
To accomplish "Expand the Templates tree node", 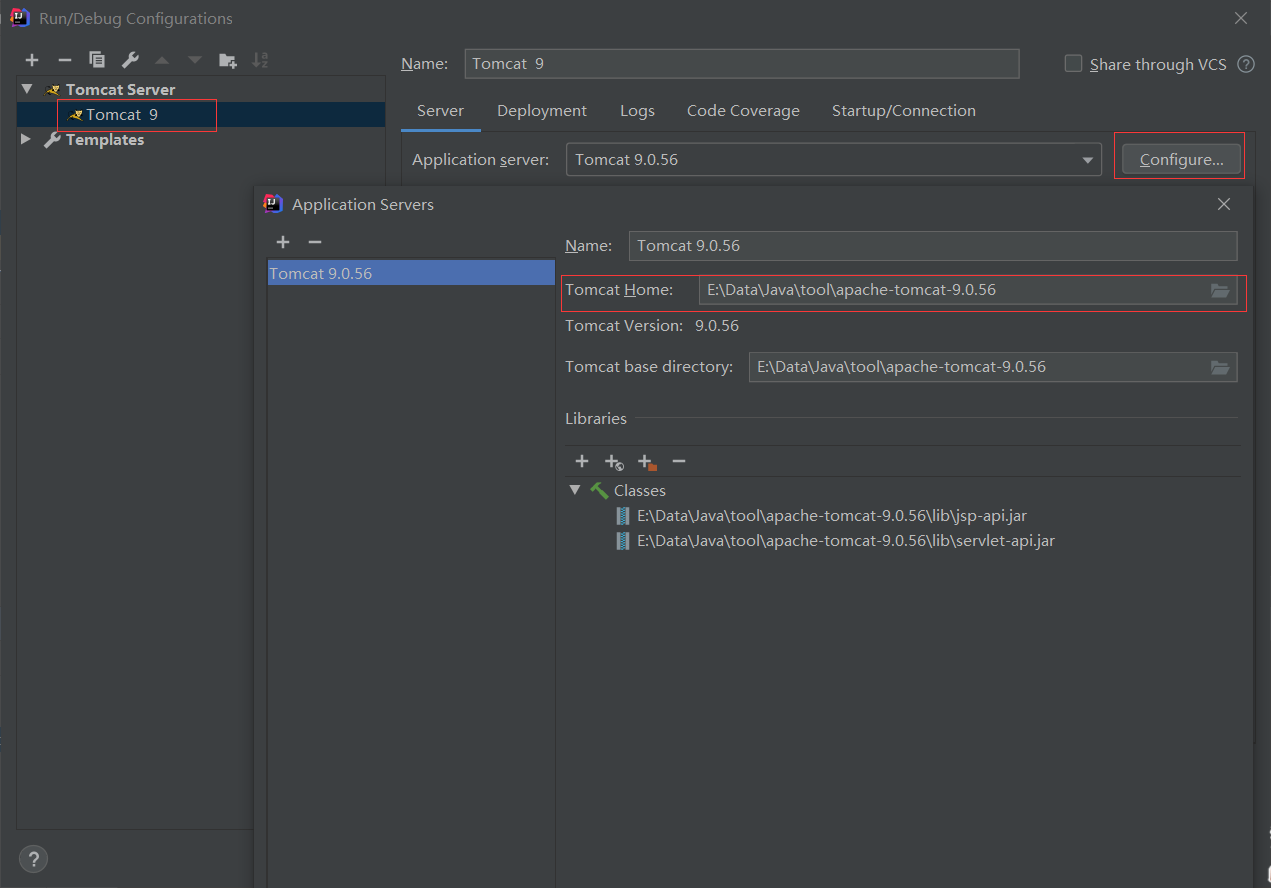I will tap(27, 140).
